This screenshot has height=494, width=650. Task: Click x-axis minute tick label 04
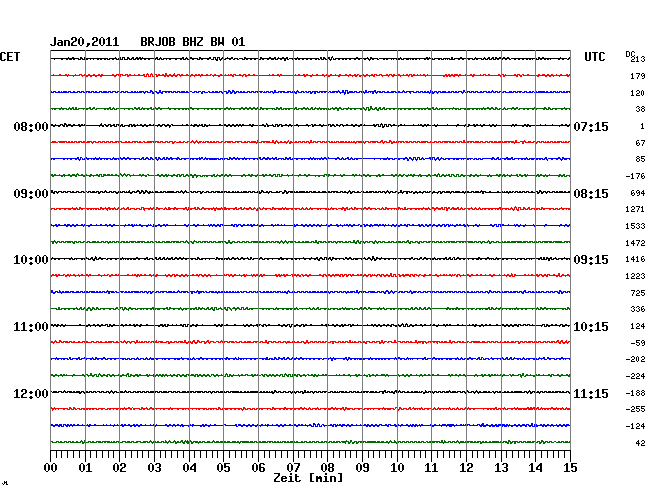[x=189, y=468]
